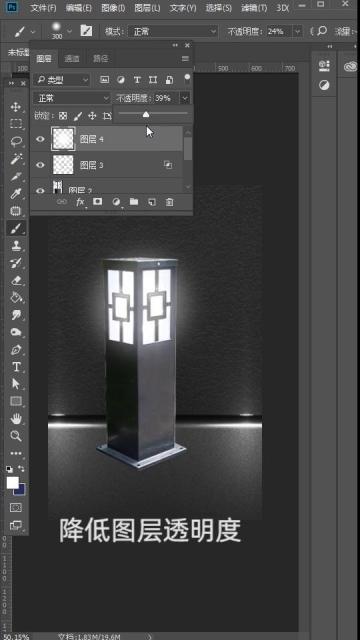Open the 图像(I) menu
The width and height of the screenshot is (360, 640).
113,8
